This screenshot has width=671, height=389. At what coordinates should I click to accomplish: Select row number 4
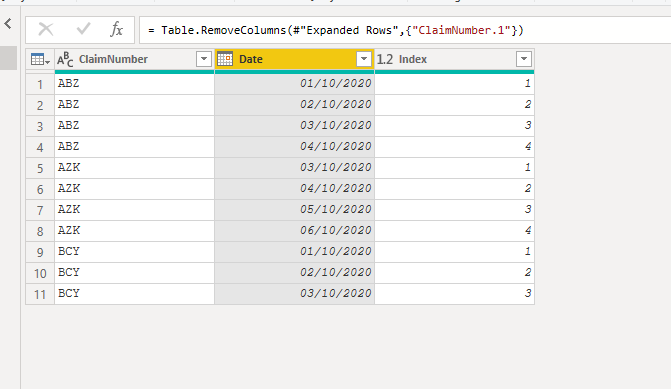click(40, 147)
